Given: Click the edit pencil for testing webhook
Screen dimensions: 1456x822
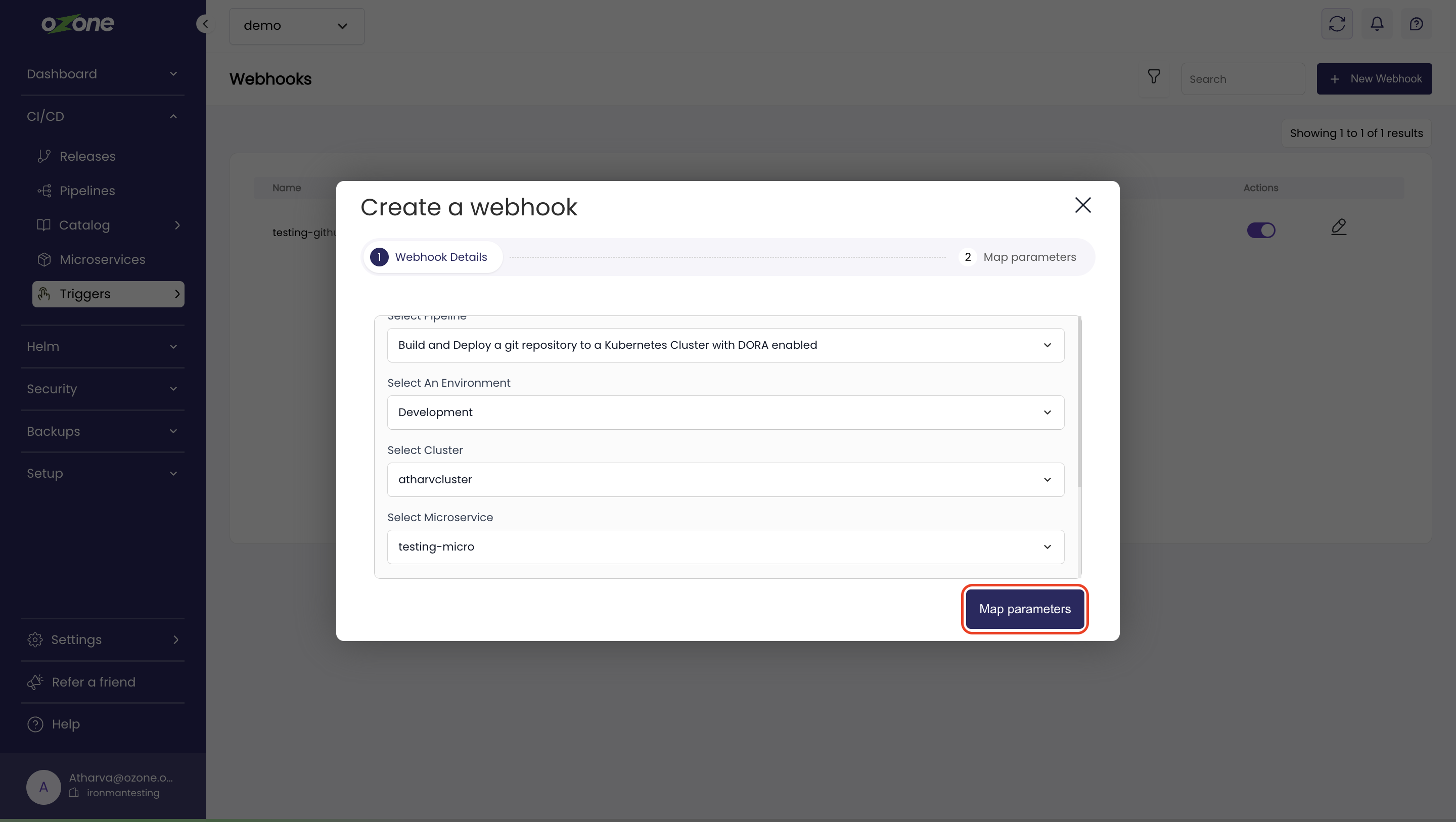Looking at the screenshot, I should point(1338,227).
